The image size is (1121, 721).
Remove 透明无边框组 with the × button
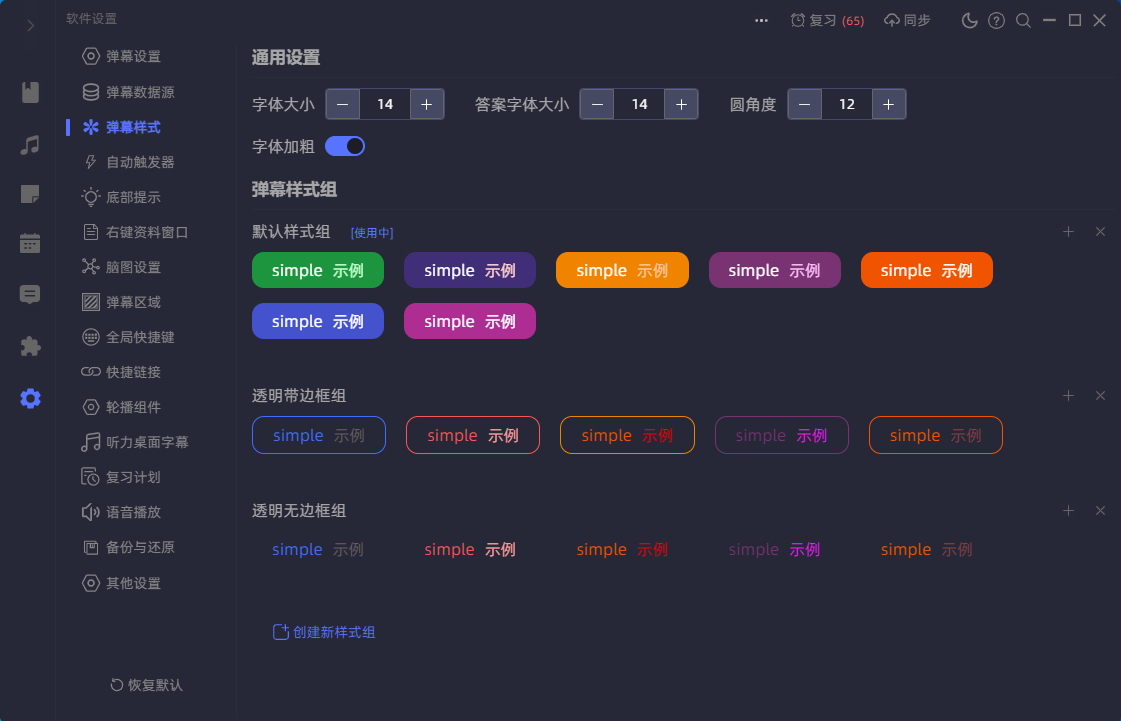(1100, 510)
